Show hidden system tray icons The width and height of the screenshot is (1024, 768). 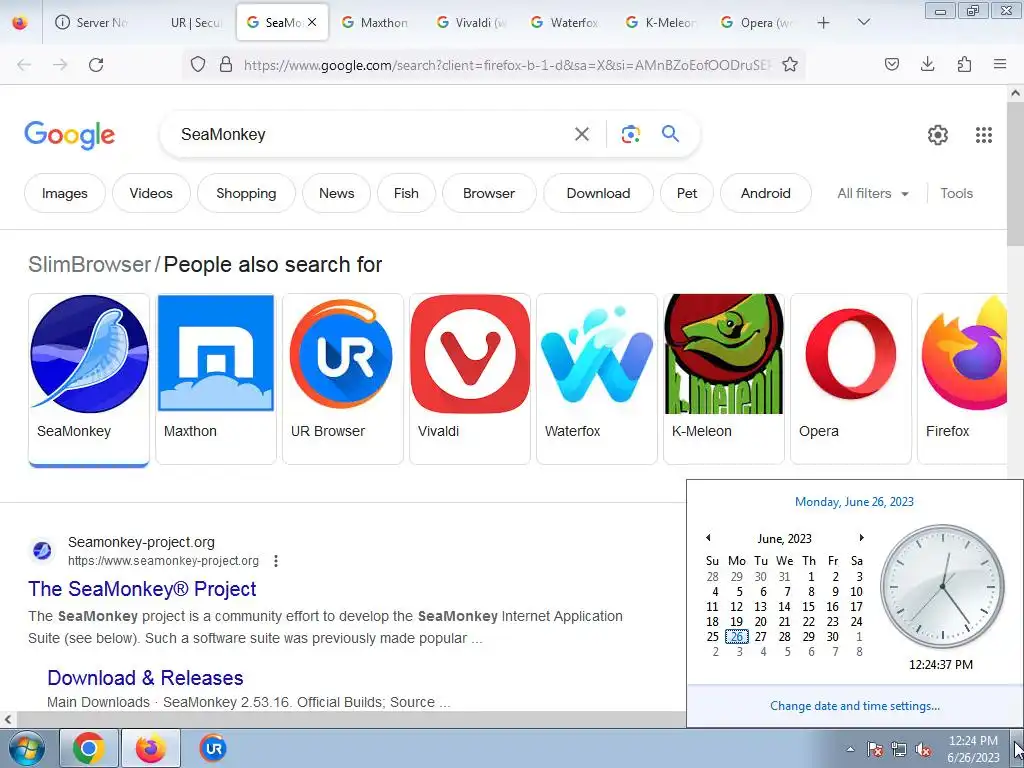[850, 749]
